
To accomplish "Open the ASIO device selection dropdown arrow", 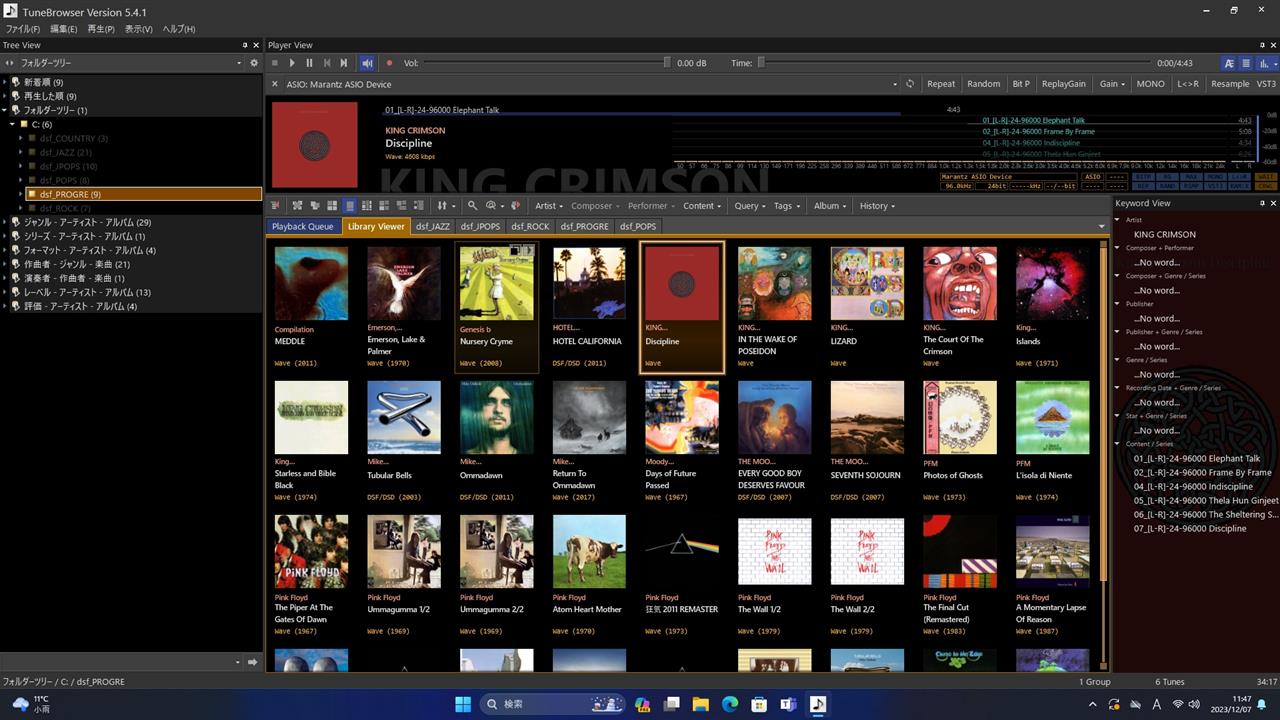I will tap(897, 84).
